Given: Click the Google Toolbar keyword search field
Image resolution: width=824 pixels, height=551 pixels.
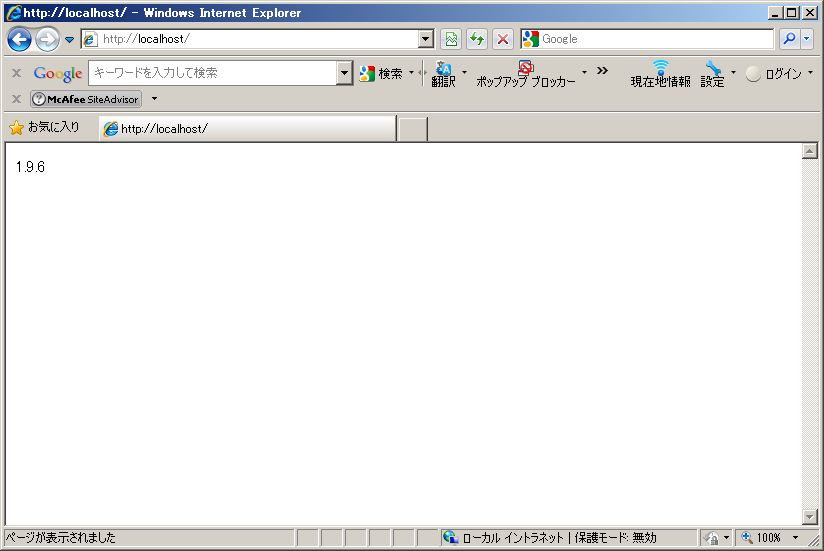Looking at the screenshot, I should (213, 73).
